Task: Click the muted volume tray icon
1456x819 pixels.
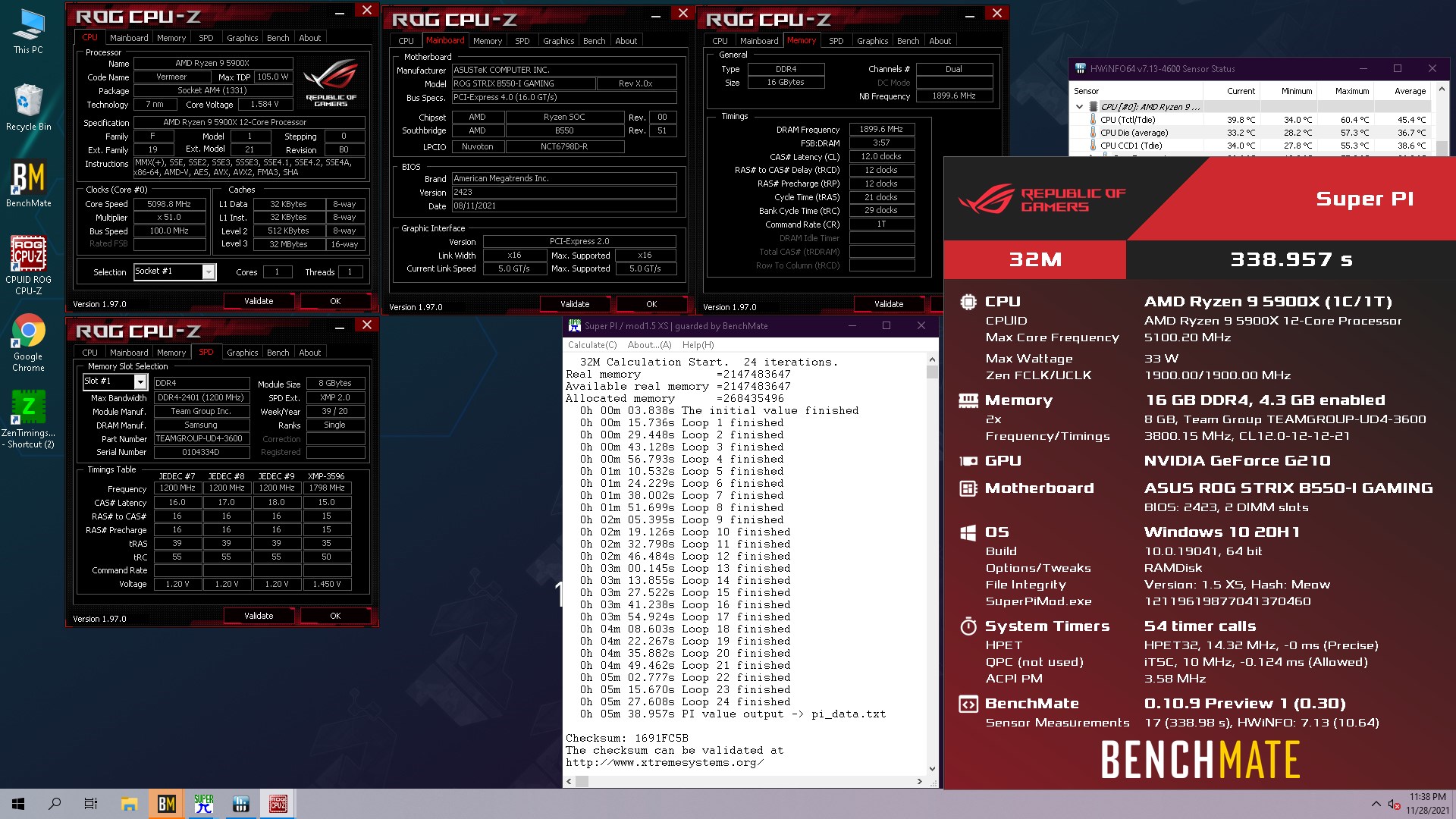Action: click(x=1394, y=804)
